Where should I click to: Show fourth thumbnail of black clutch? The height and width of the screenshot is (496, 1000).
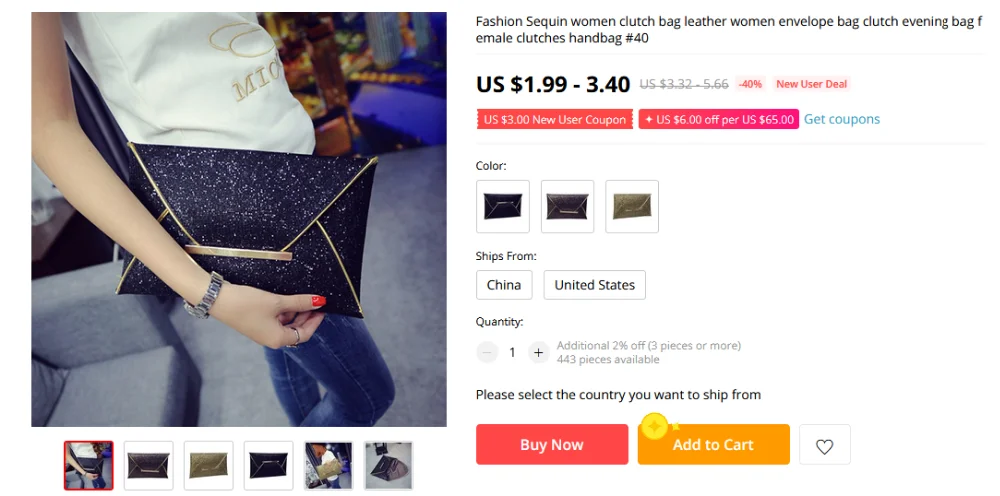coord(268,465)
